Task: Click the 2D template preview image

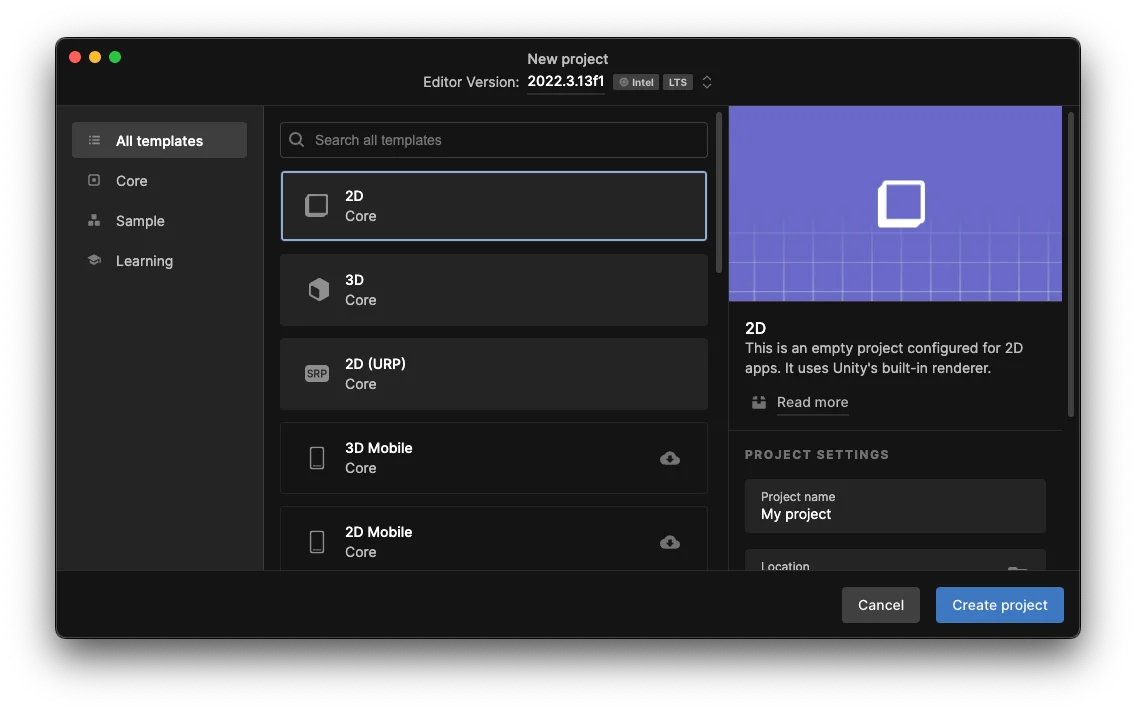Action: tap(895, 204)
